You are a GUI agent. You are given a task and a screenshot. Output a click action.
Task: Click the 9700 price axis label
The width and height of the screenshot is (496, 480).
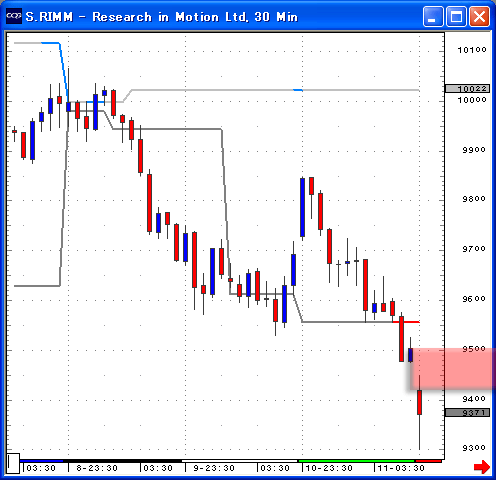[474, 249]
